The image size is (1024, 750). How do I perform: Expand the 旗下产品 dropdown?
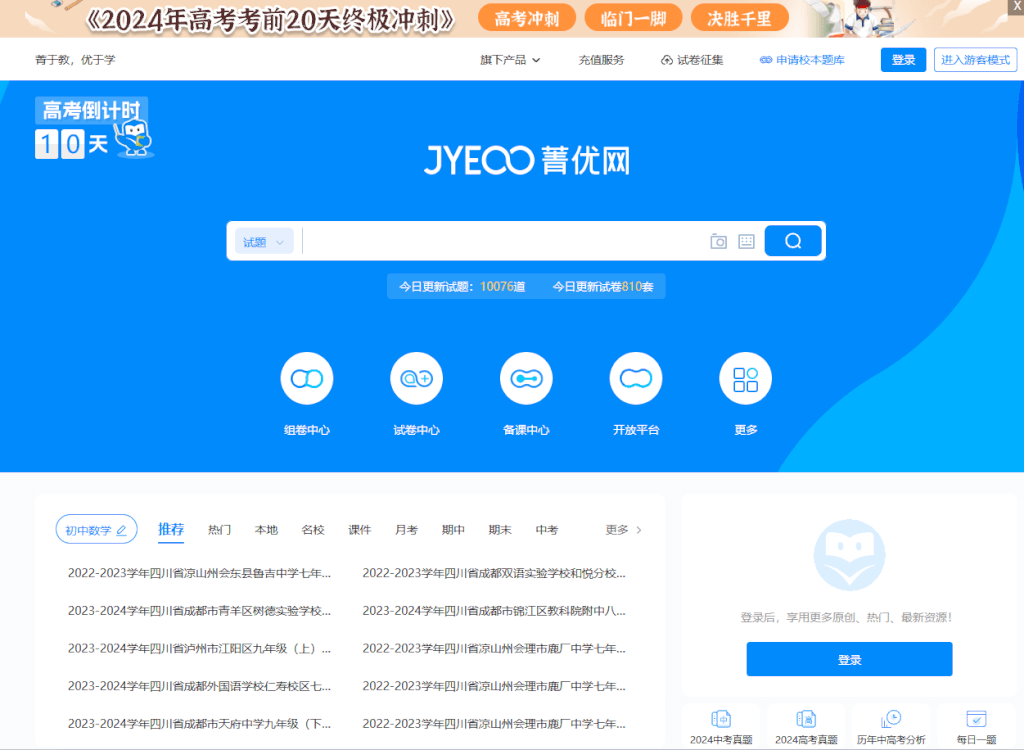(x=510, y=60)
